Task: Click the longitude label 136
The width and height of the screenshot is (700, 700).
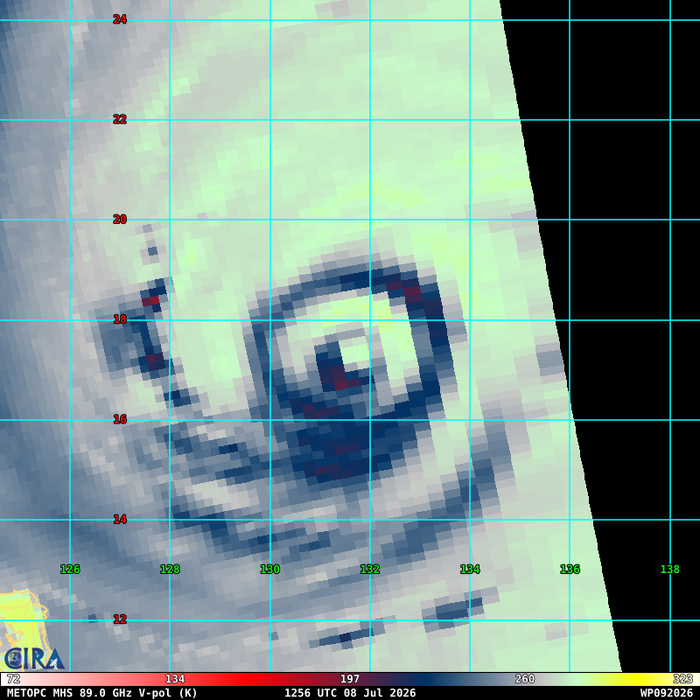Action: (x=570, y=569)
